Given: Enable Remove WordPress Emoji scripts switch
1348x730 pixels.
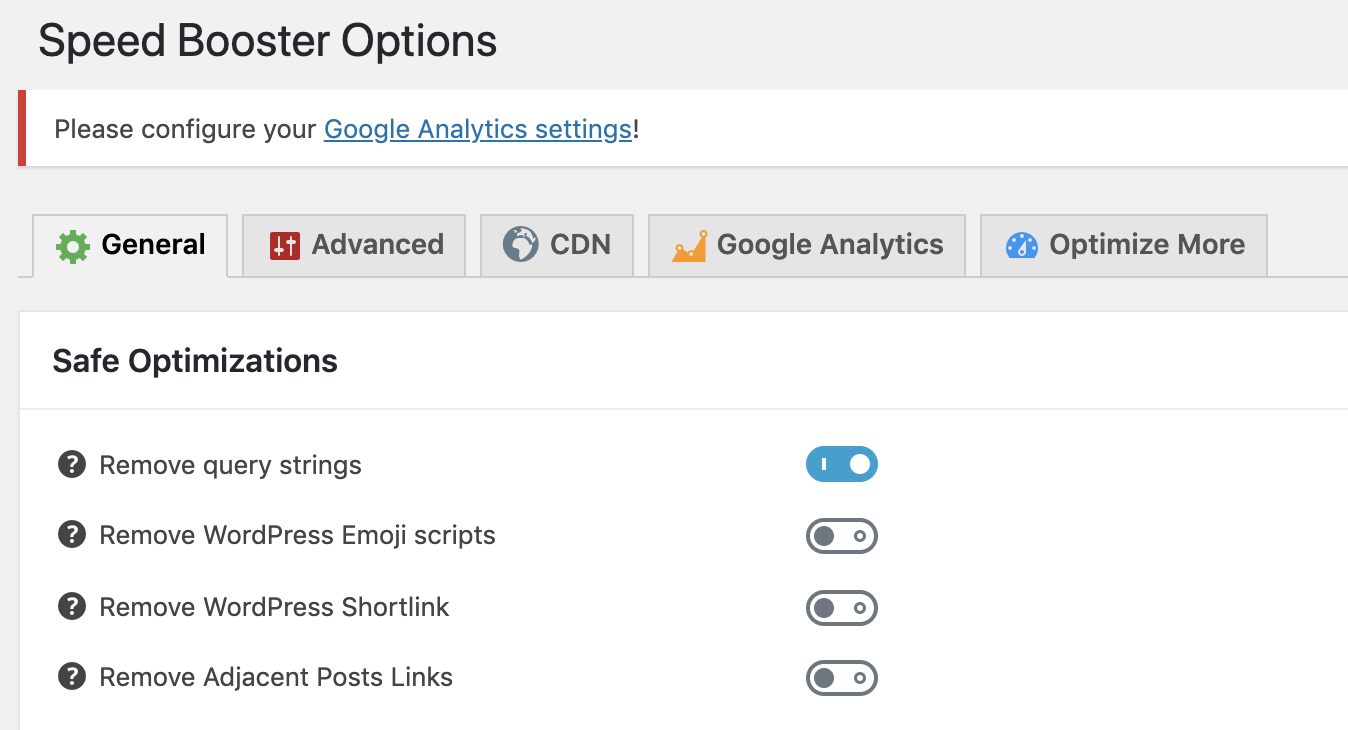Looking at the screenshot, I should point(842,536).
